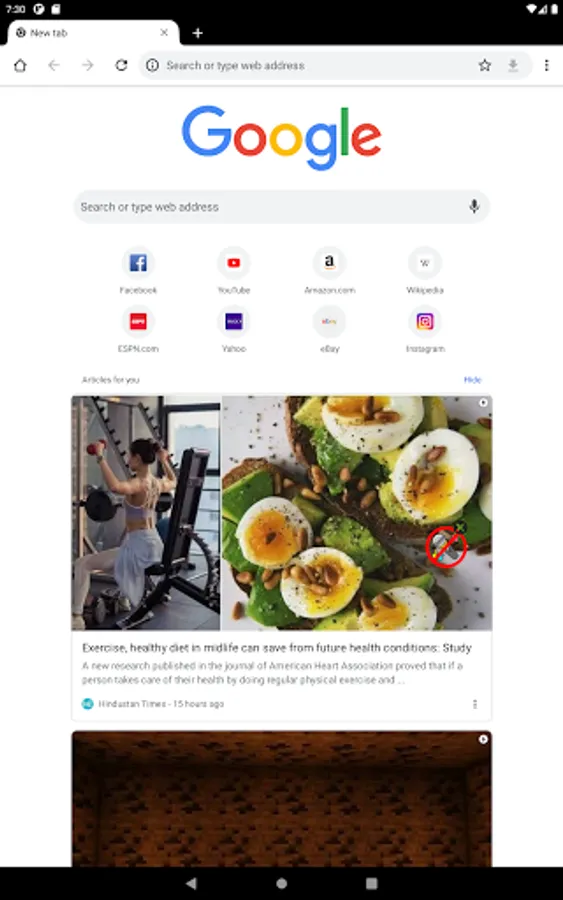Go to the home page icon
The height and width of the screenshot is (900, 563).
[20, 65]
